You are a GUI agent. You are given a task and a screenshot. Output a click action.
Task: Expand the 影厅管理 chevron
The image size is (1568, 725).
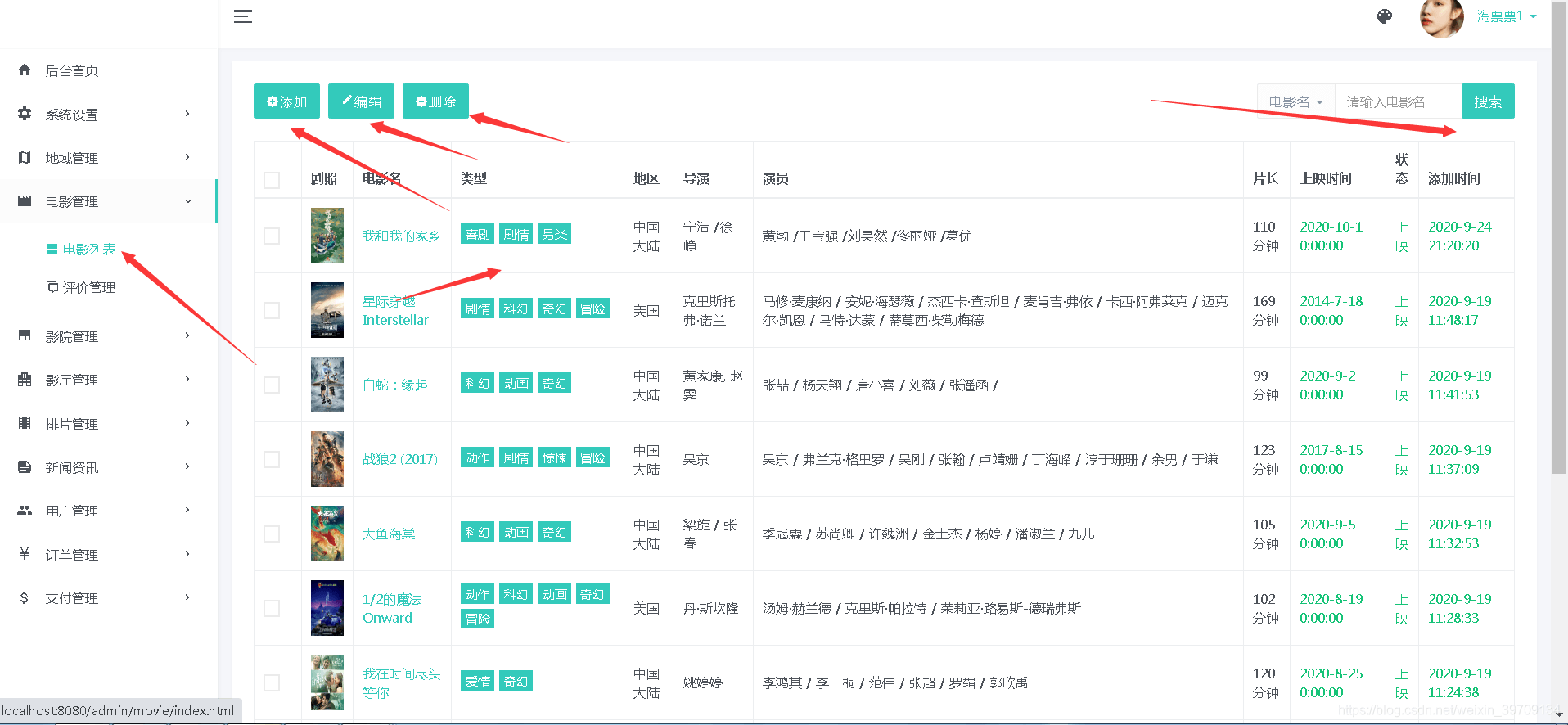[x=187, y=379]
